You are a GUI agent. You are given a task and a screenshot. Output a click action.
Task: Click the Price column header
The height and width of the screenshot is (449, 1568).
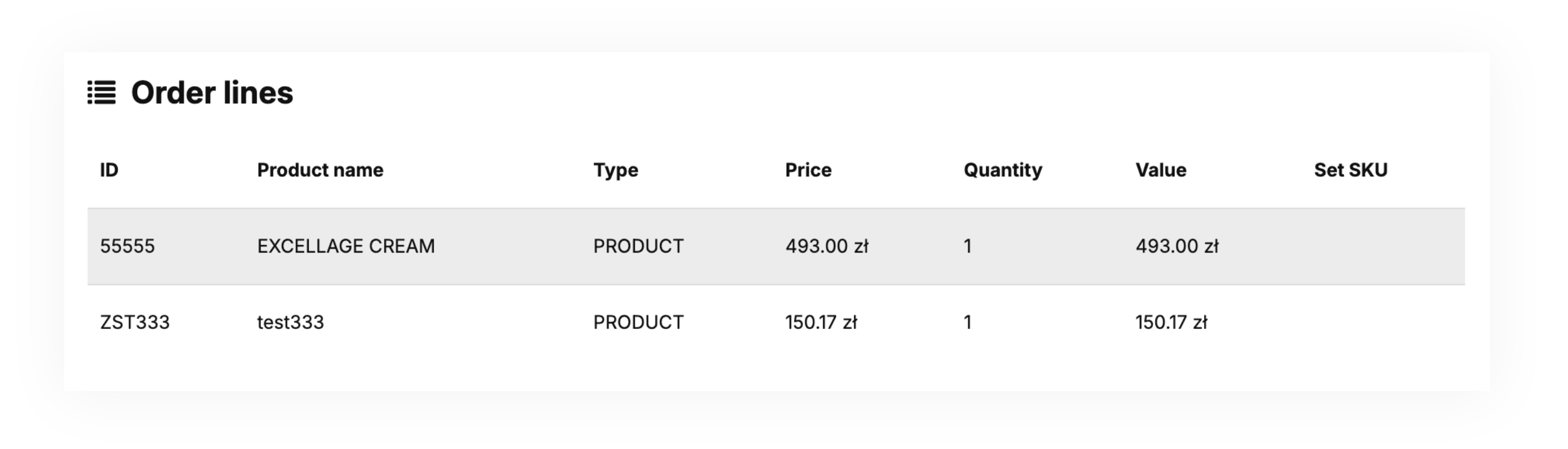pos(808,170)
